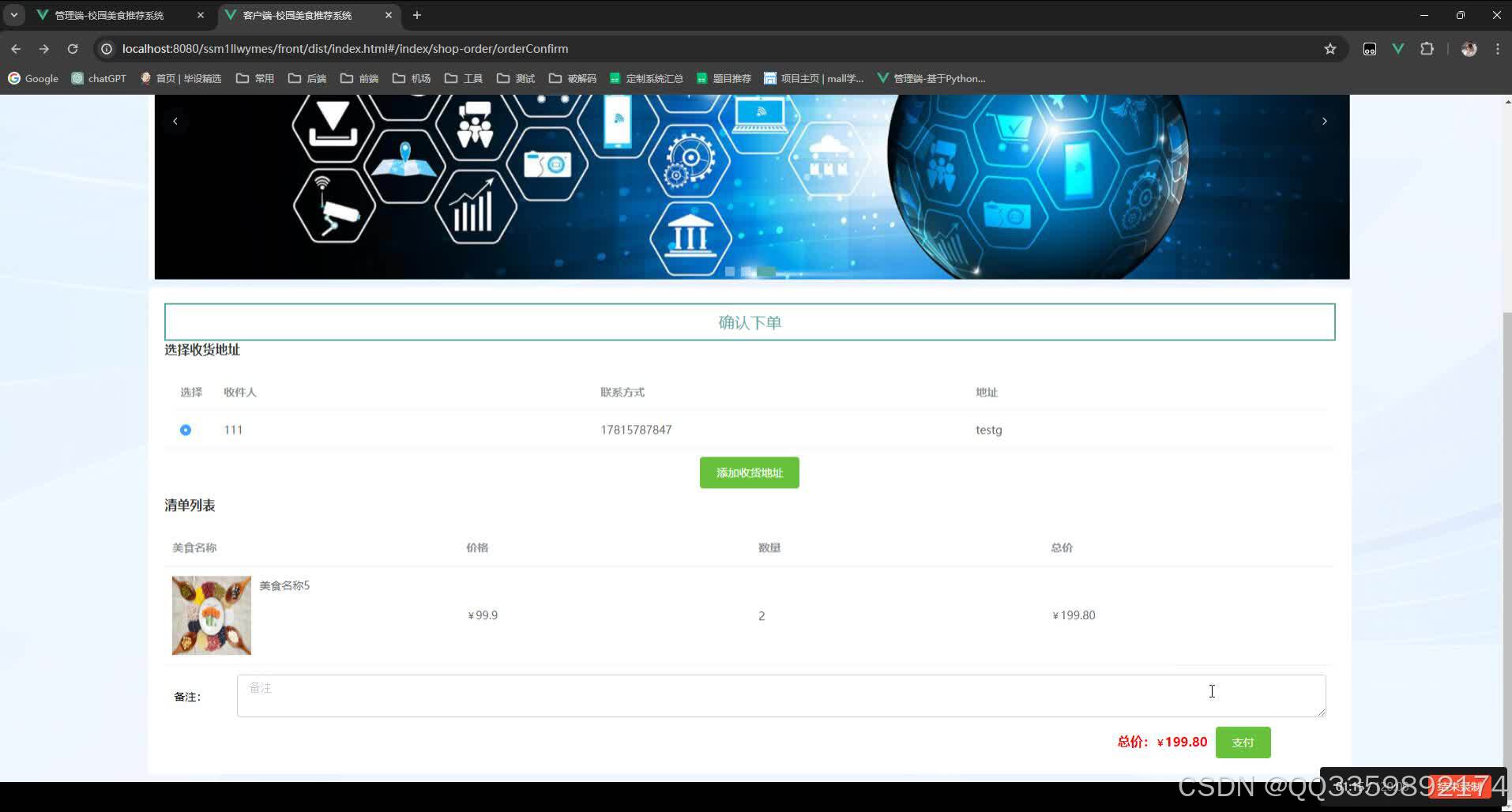
Task: View site information icon in address bar
Action: coord(107,49)
